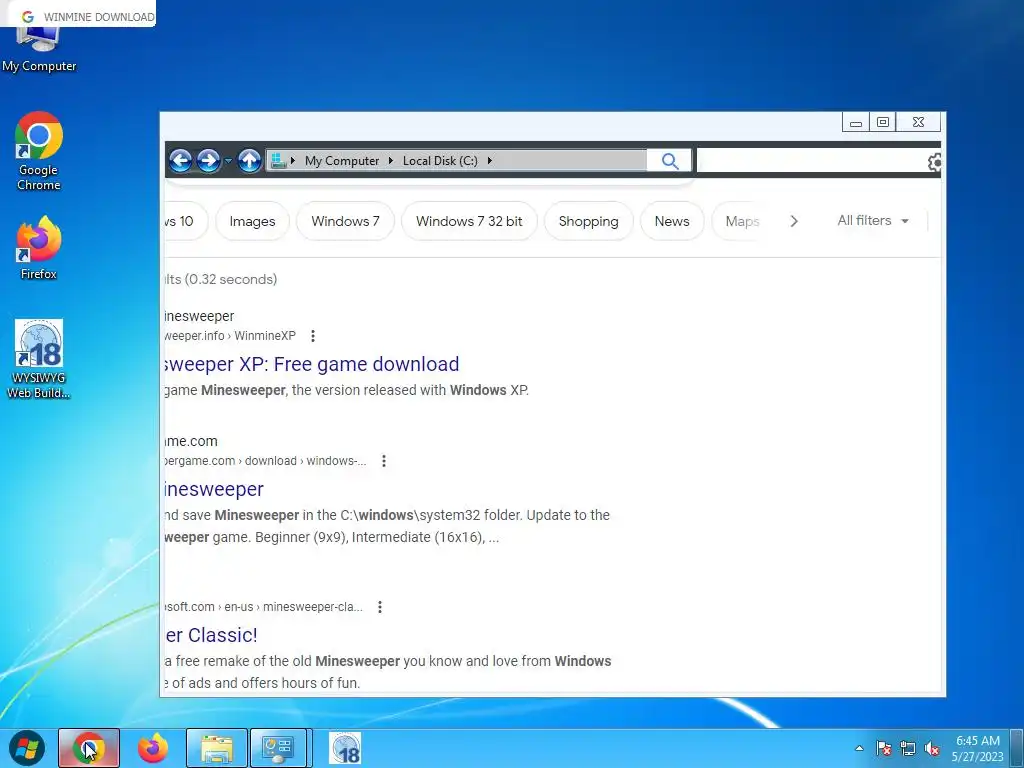Open options for the minesweeper-cla result
The height and width of the screenshot is (768, 1024).
coord(380,607)
